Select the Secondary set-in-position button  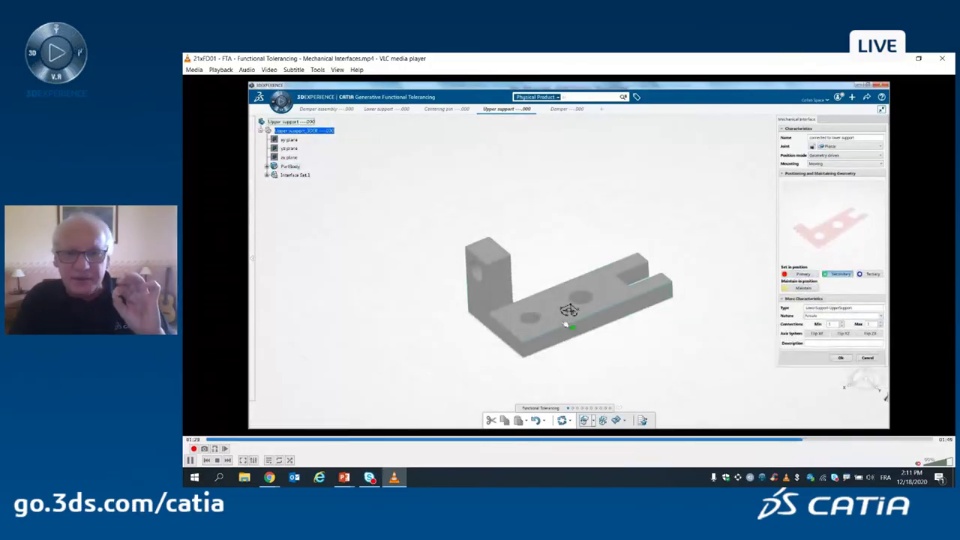coord(837,274)
